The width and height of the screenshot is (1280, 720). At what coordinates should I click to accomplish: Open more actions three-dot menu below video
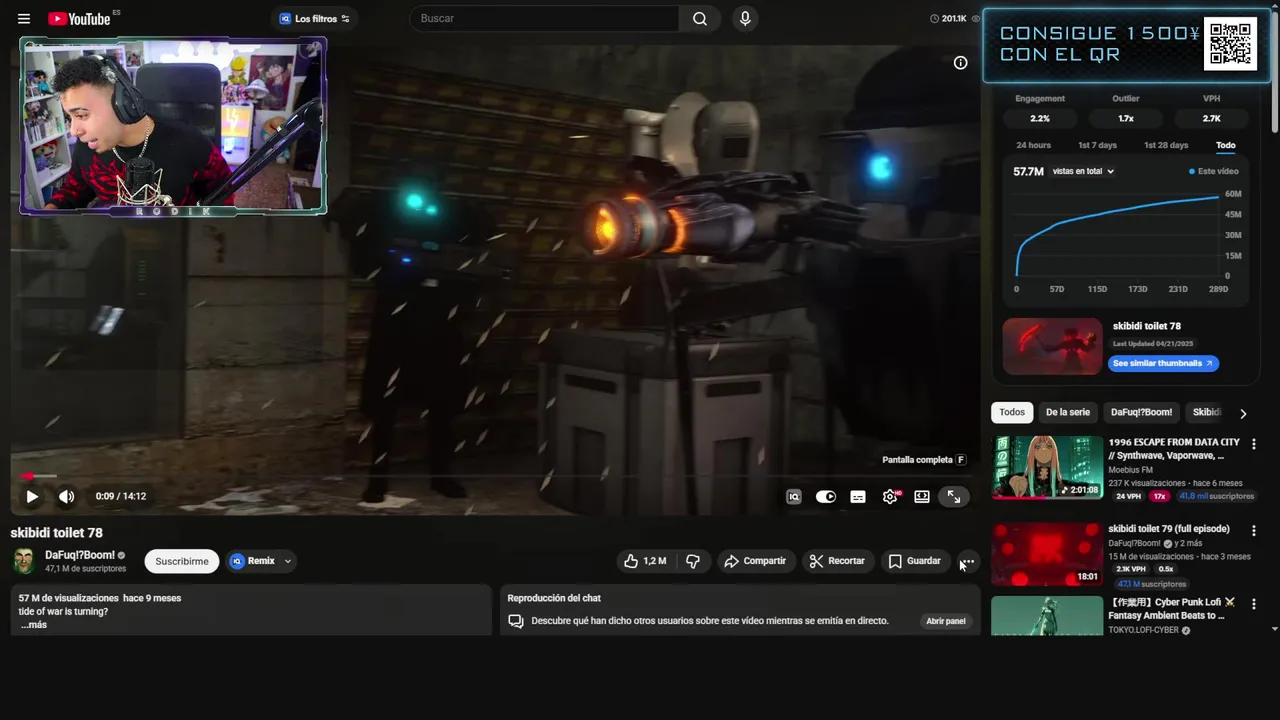click(967, 561)
